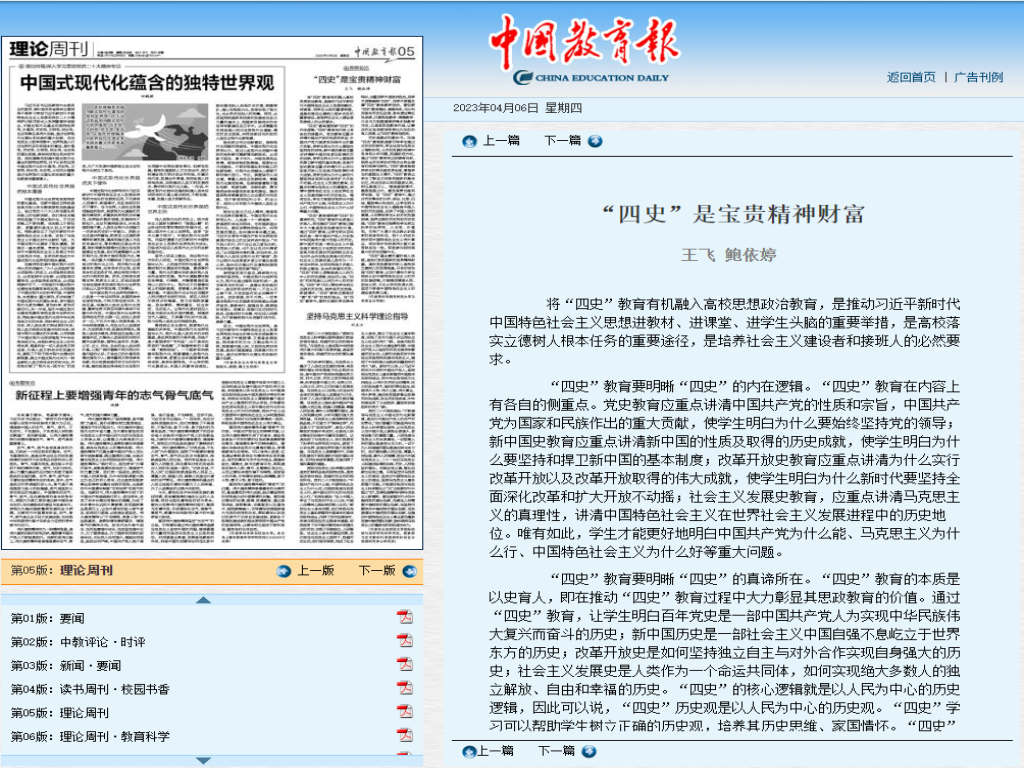
Task: Click the 第05版：理论周刊 label in the orange bar
Action: click(x=62, y=570)
